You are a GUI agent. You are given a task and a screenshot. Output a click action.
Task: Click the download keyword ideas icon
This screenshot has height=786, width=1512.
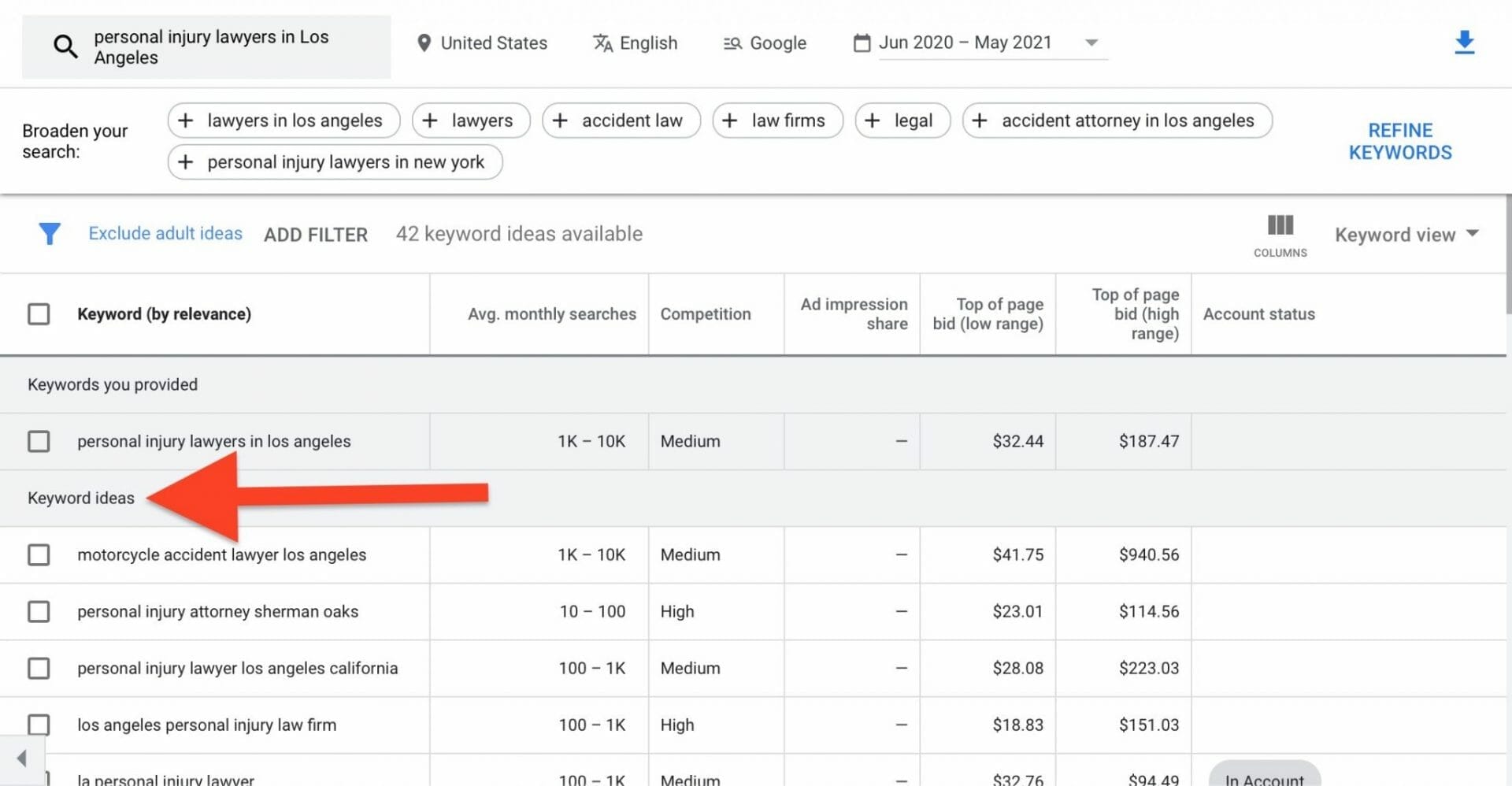coord(1464,43)
